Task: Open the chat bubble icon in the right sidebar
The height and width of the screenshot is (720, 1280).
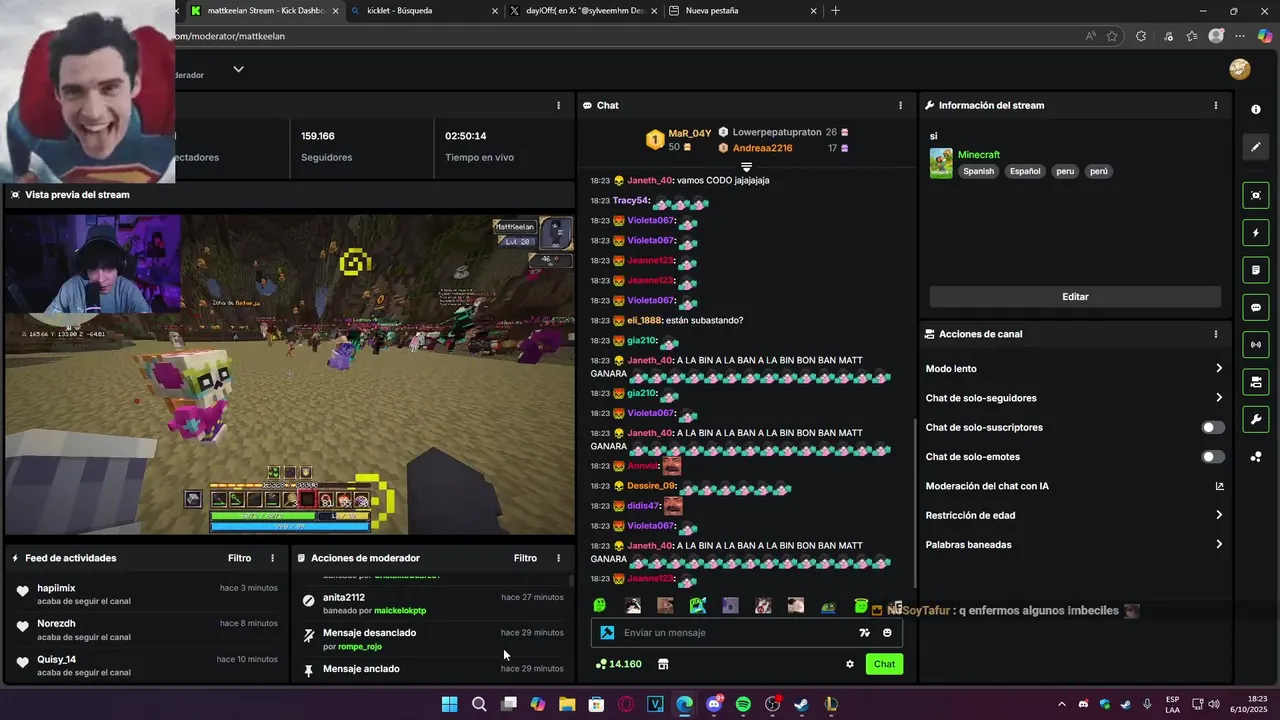Action: pyautogui.click(x=1256, y=308)
